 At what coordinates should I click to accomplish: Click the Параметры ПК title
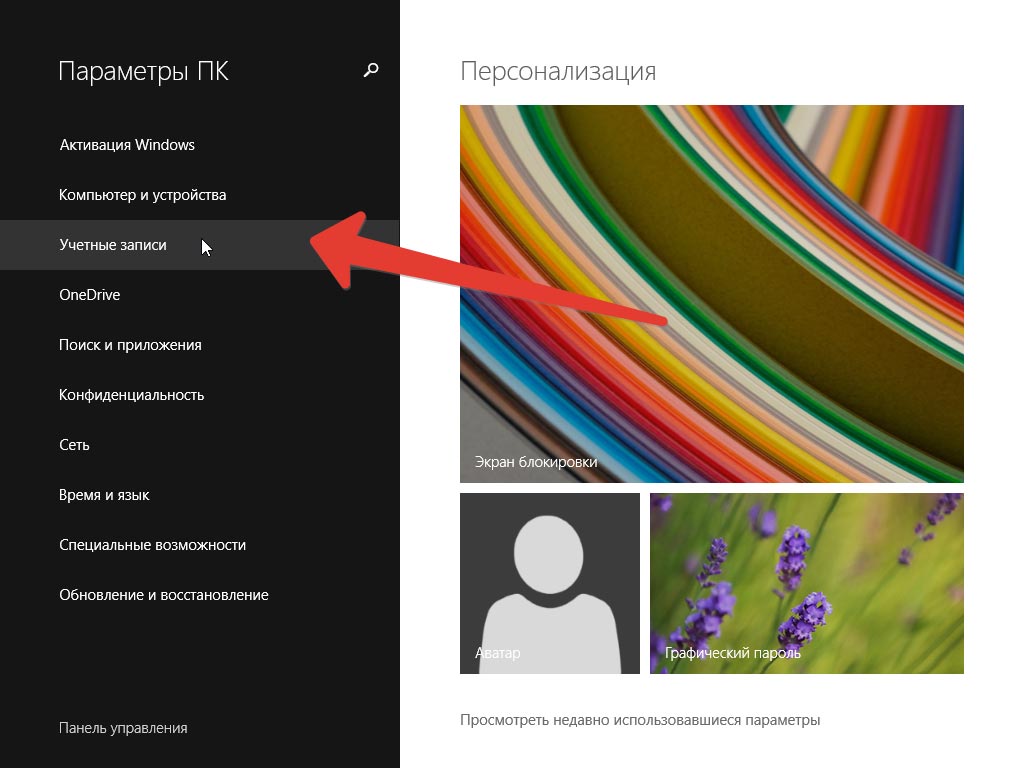[x=144, y=71]
